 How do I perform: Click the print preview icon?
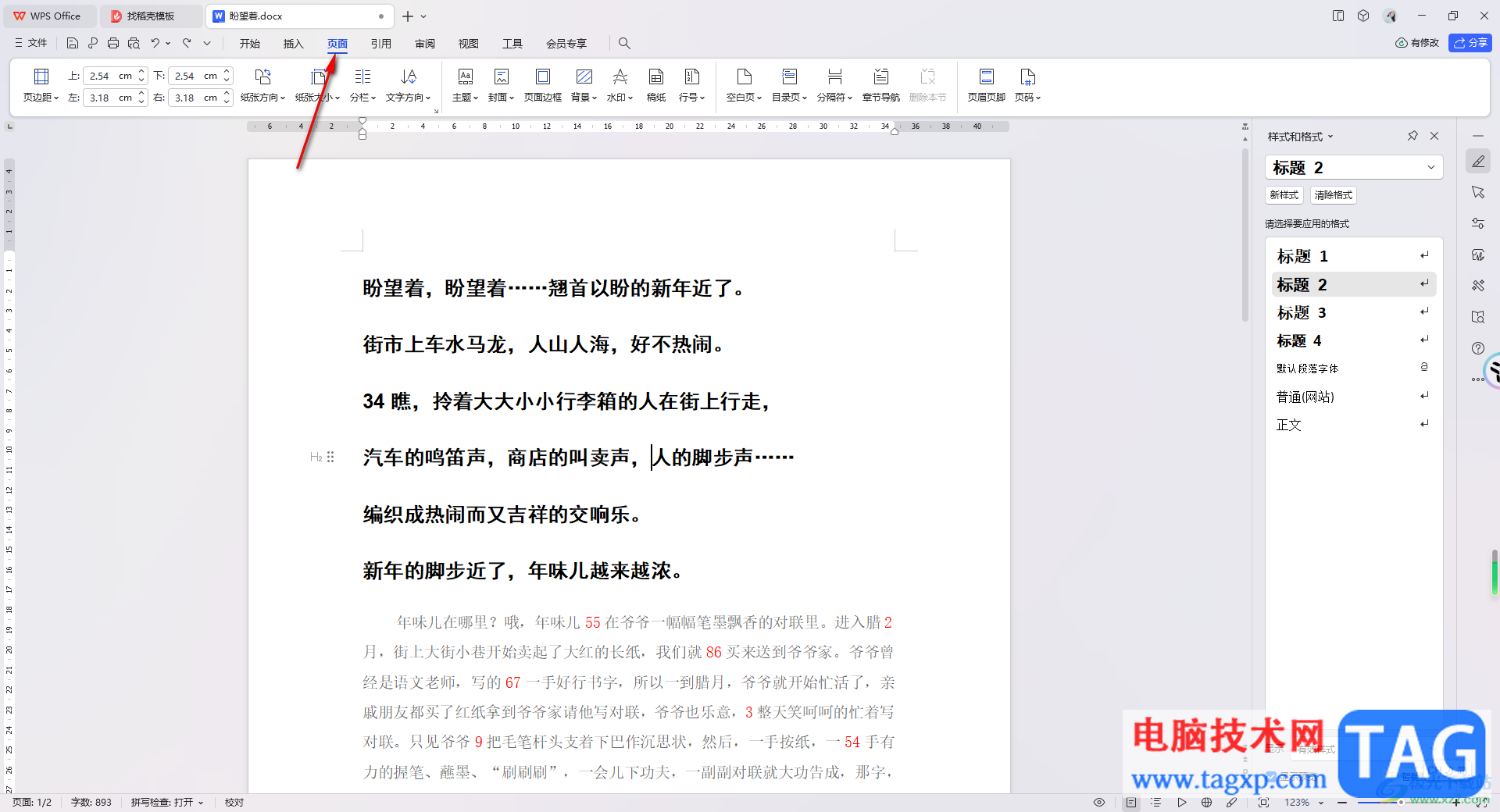tap(134, 43)
